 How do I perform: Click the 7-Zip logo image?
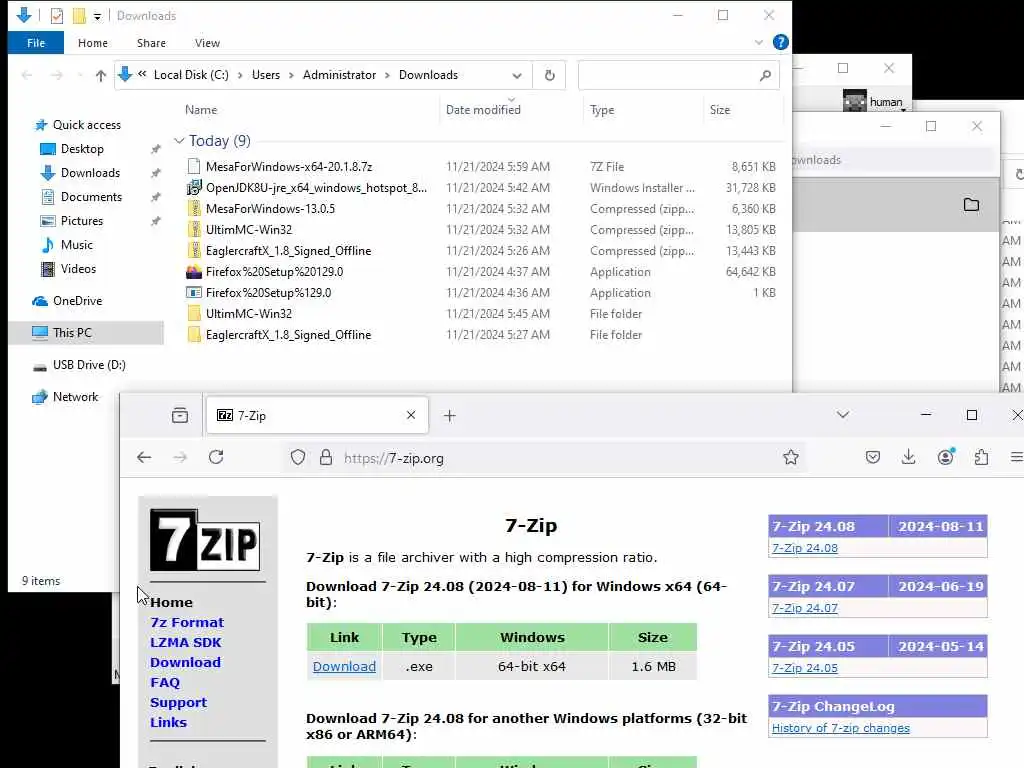pyautogui.click(x=205, y=540)
